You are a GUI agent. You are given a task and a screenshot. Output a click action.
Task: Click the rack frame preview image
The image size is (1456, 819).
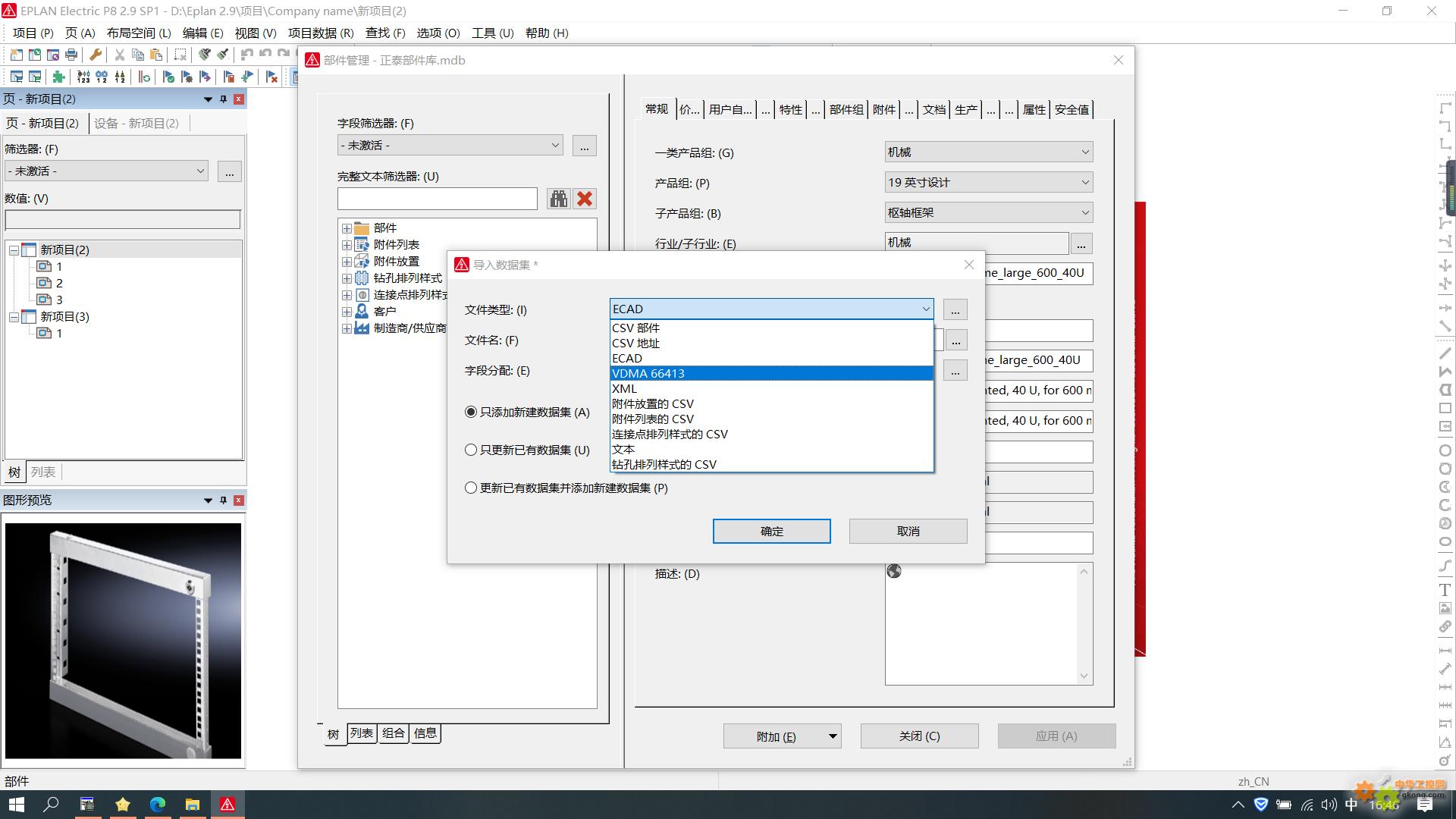coord(123,640)
